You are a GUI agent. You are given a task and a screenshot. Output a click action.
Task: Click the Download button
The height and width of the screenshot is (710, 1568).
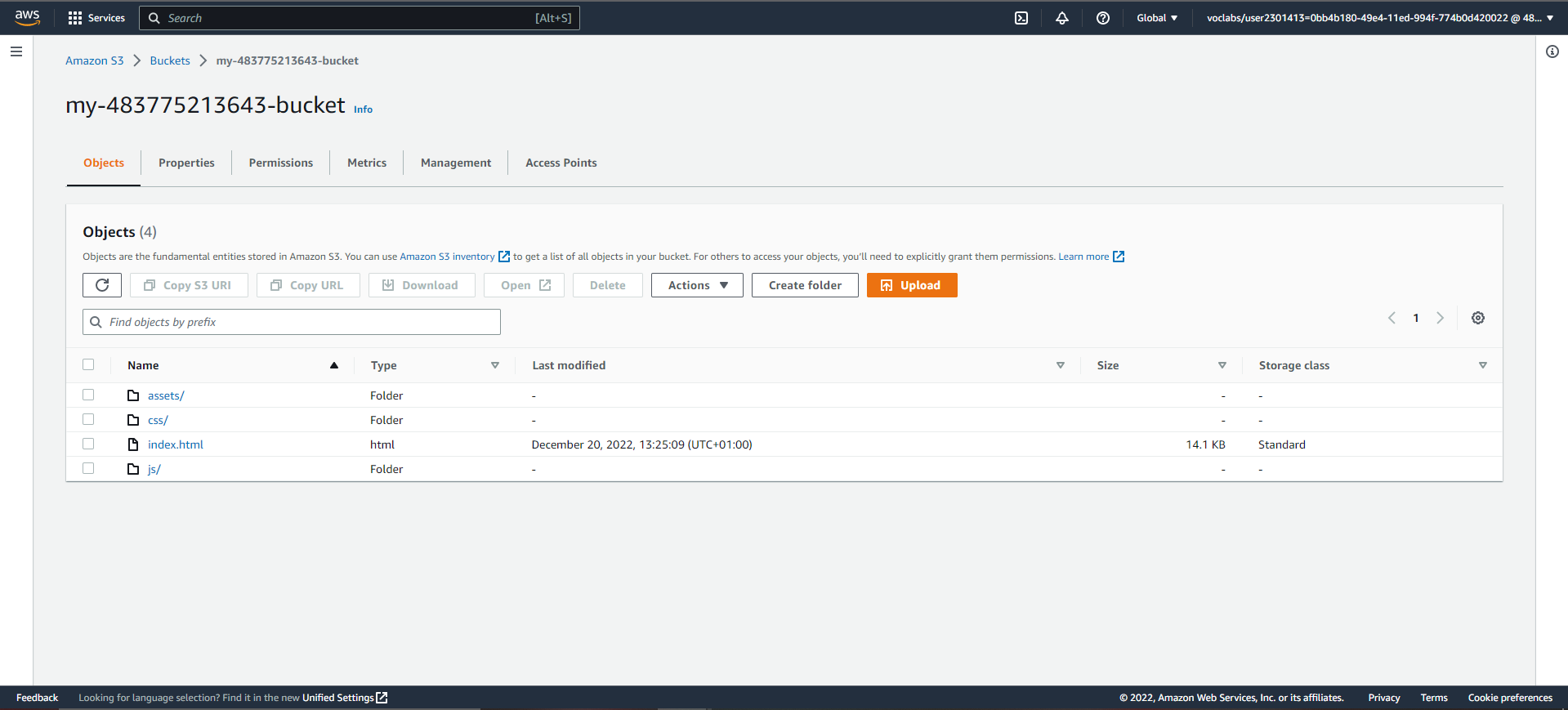[422, 285]
